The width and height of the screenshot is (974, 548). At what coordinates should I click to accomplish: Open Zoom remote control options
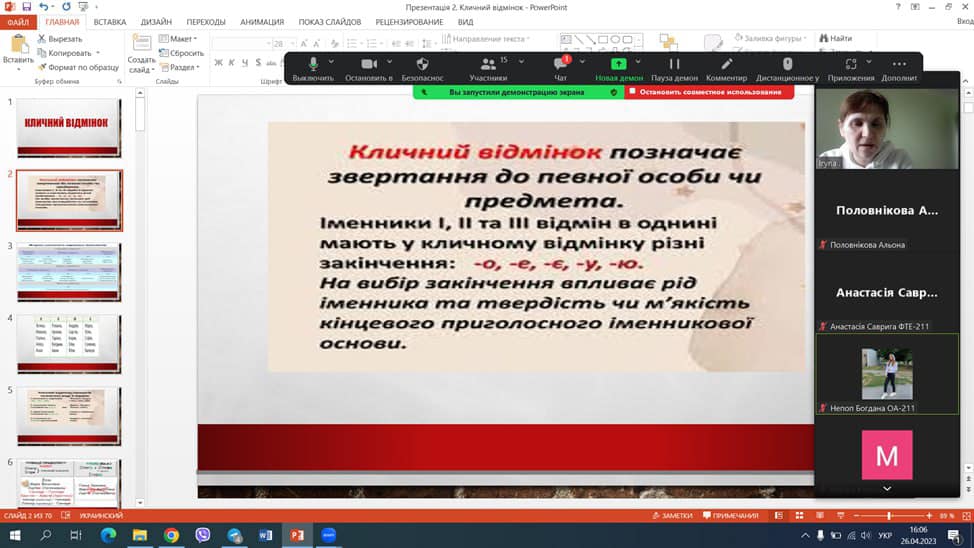[787, 65]
